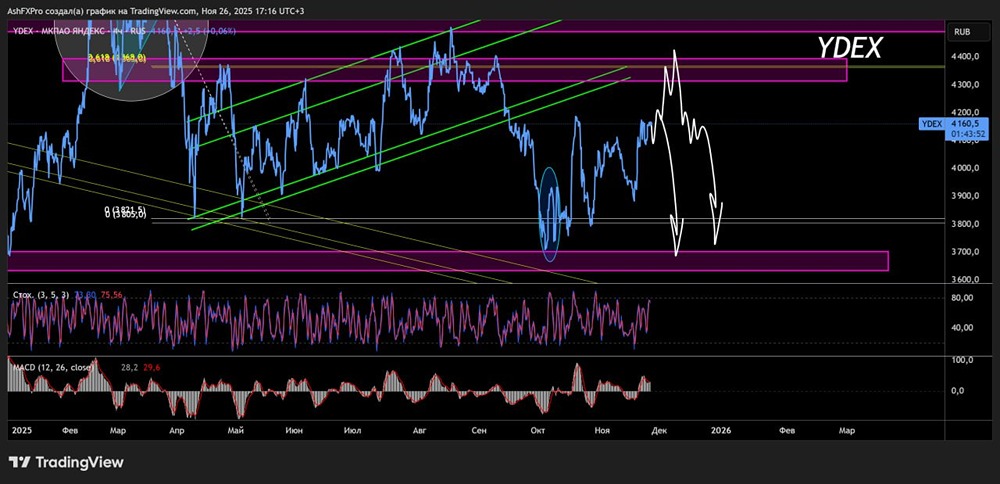The image size is (1000, 484).
Task: Click the Дек label on time axis
Action: [659, 431]
